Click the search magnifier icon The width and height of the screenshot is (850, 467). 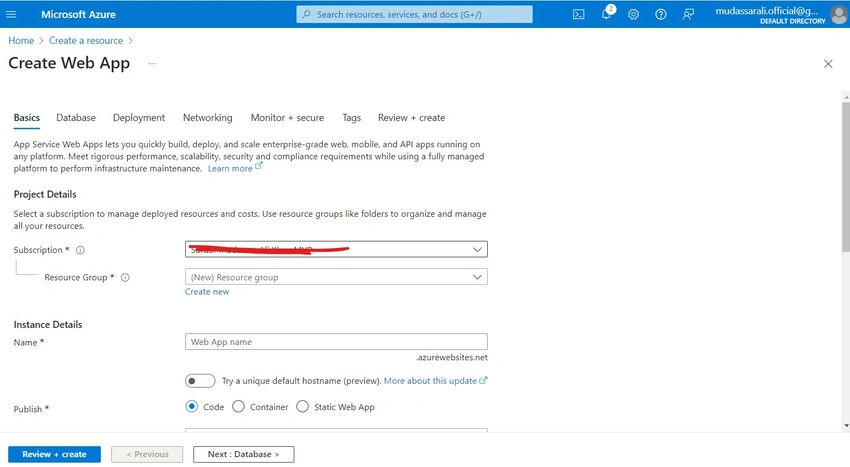coord(306,15)
